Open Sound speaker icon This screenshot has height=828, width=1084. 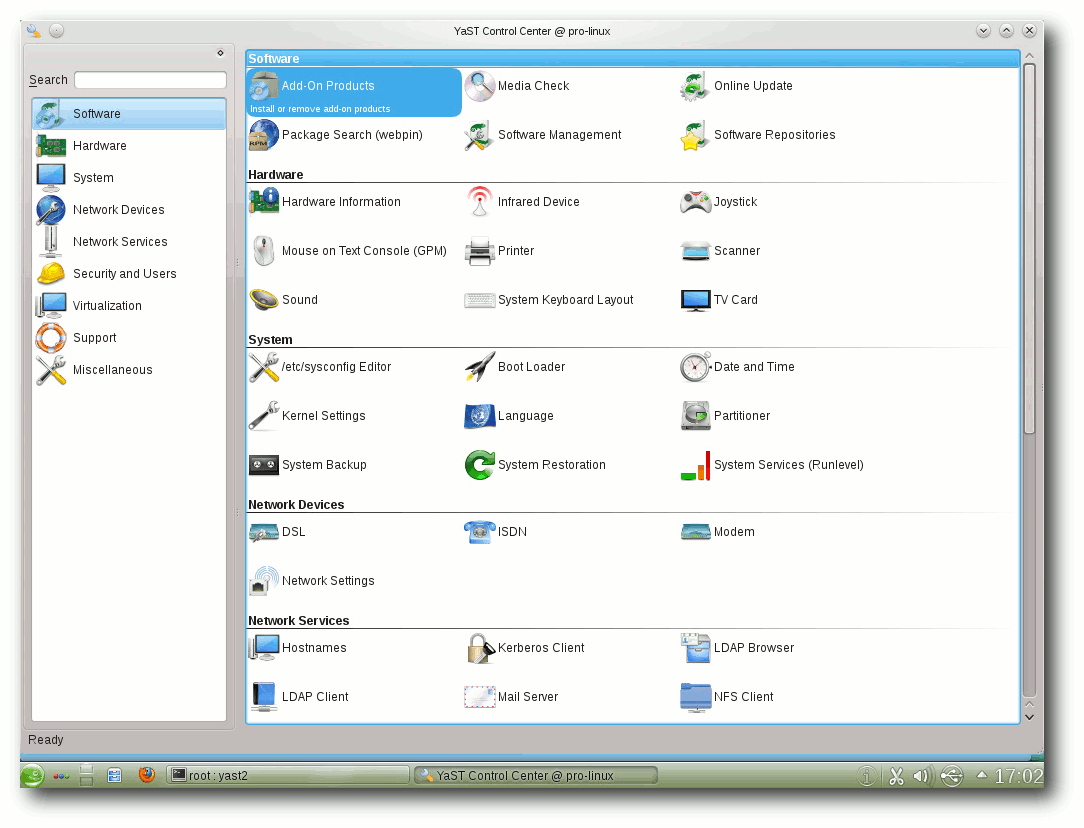[263, 300]
